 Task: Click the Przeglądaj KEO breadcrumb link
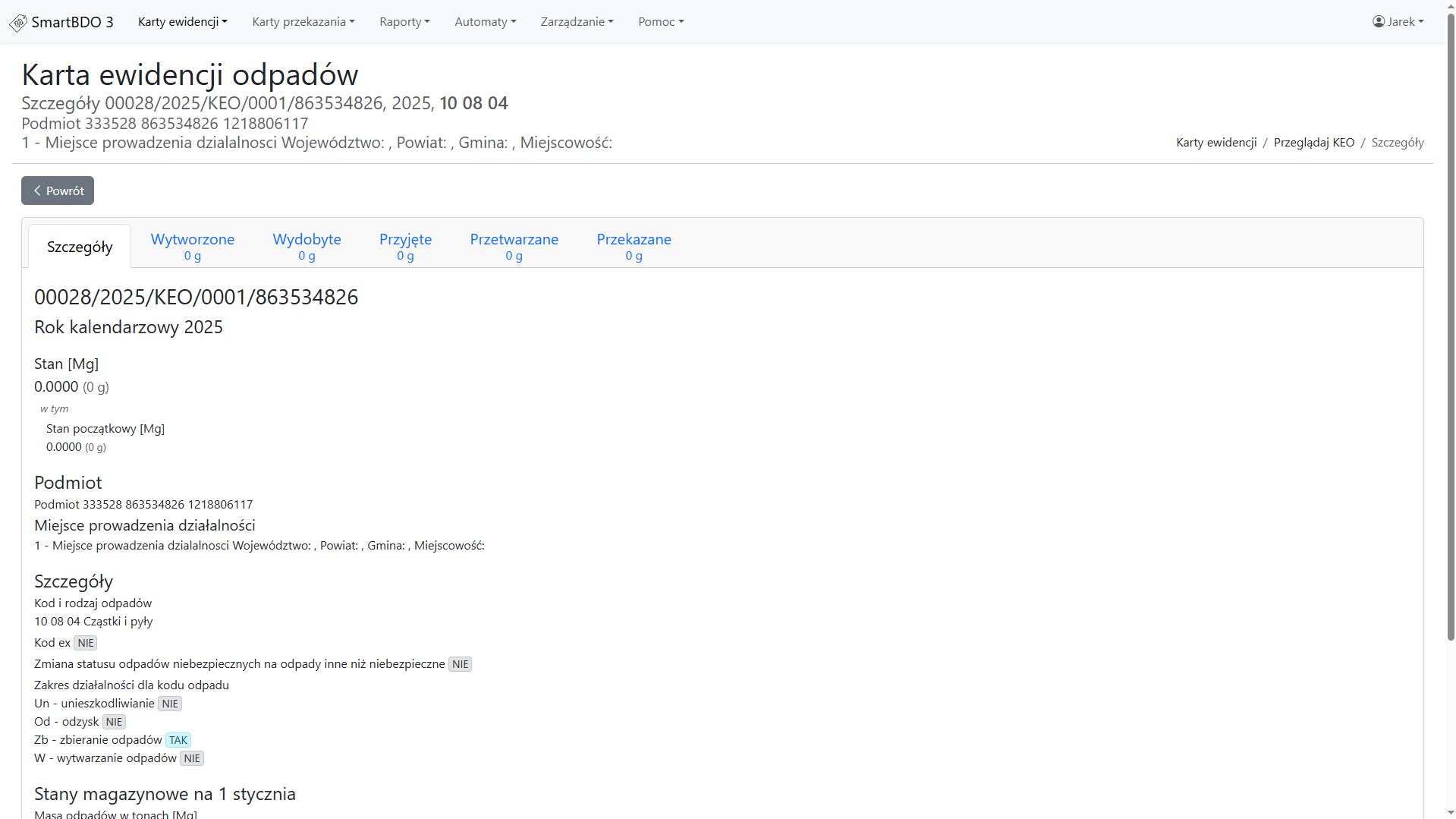tap(1313, 143)
